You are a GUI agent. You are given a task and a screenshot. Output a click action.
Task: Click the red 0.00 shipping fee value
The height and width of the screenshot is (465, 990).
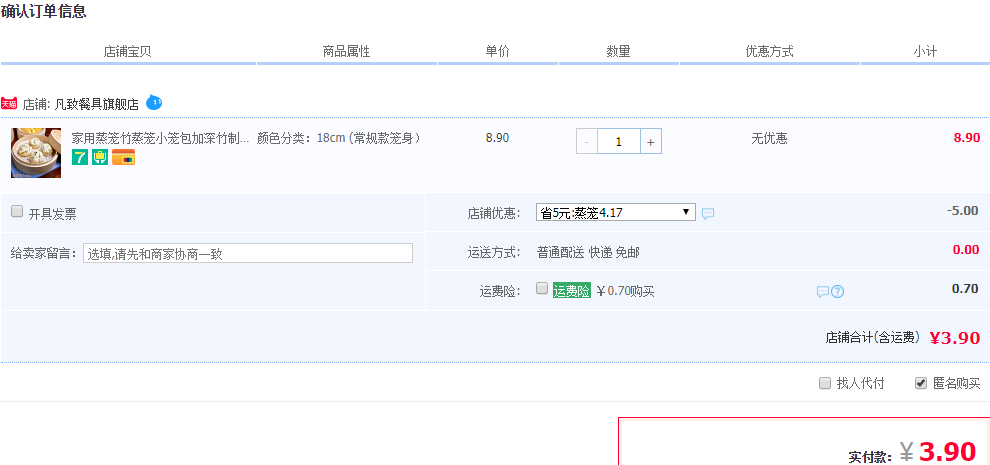966,250
